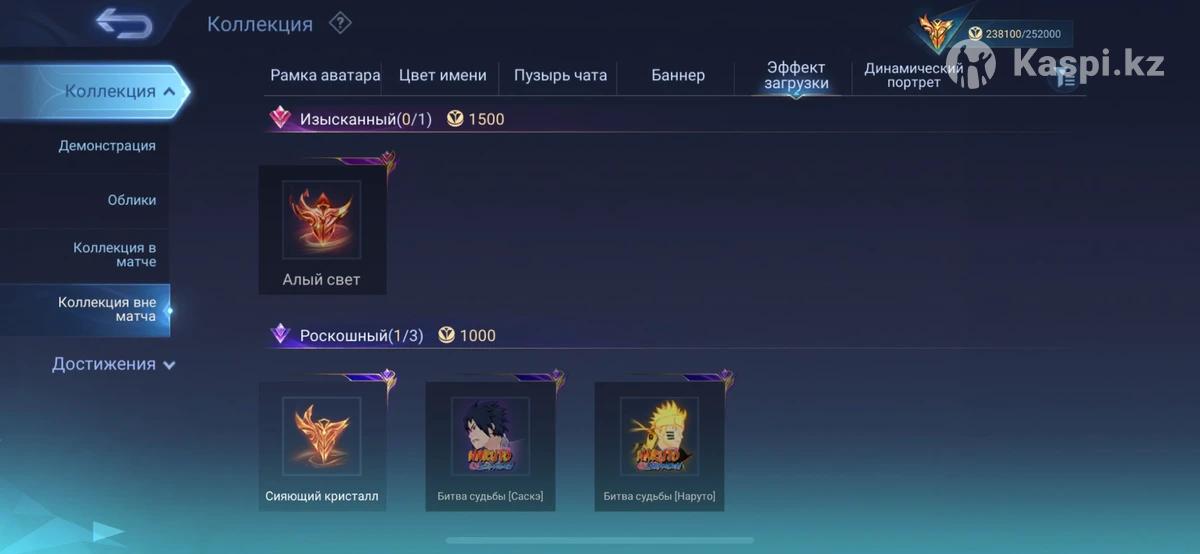This screenshot has height=554, width=1200.
Task: Choose the Битва судьбы [Саскэ] item
Action: 490,446
